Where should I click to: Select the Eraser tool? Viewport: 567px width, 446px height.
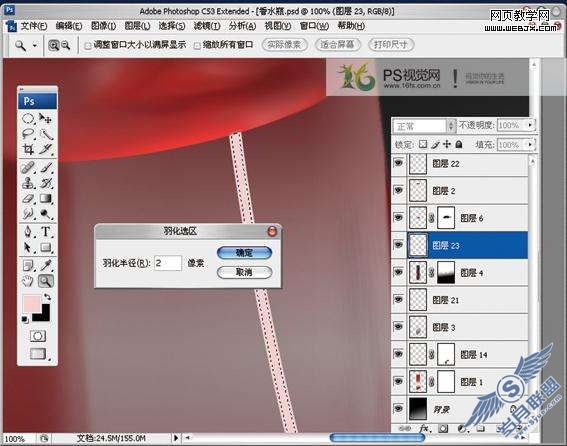tap(28, 199)
